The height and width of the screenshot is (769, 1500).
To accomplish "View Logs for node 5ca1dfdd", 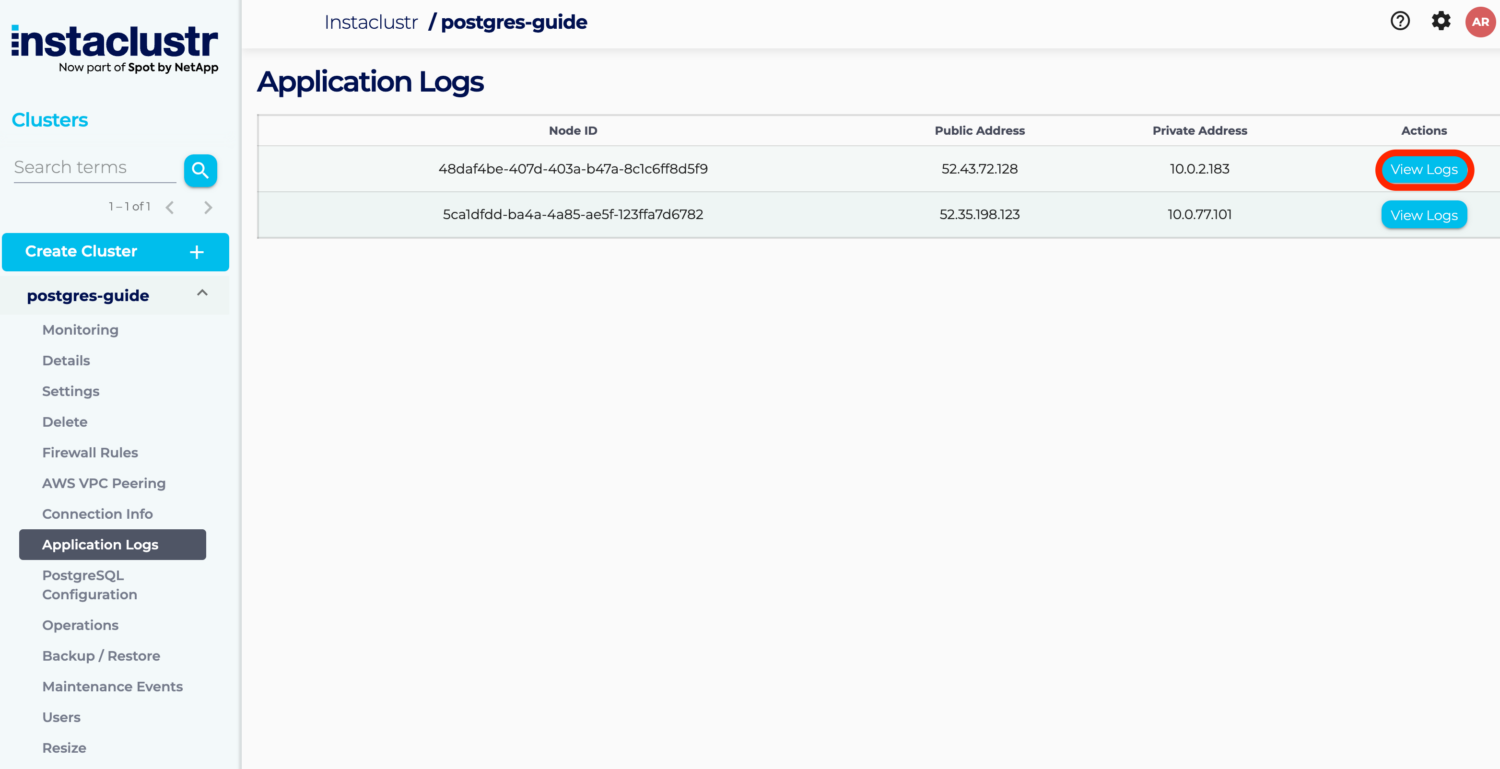I will 1424,214.
